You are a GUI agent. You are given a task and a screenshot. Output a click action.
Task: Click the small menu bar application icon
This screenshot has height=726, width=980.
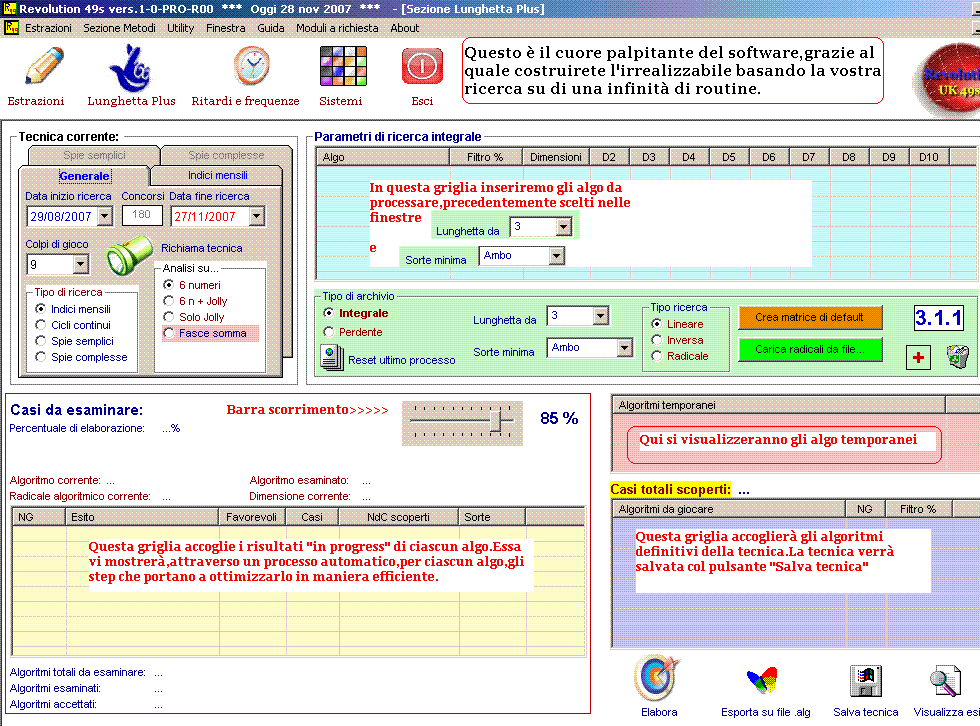pos(11,28)
